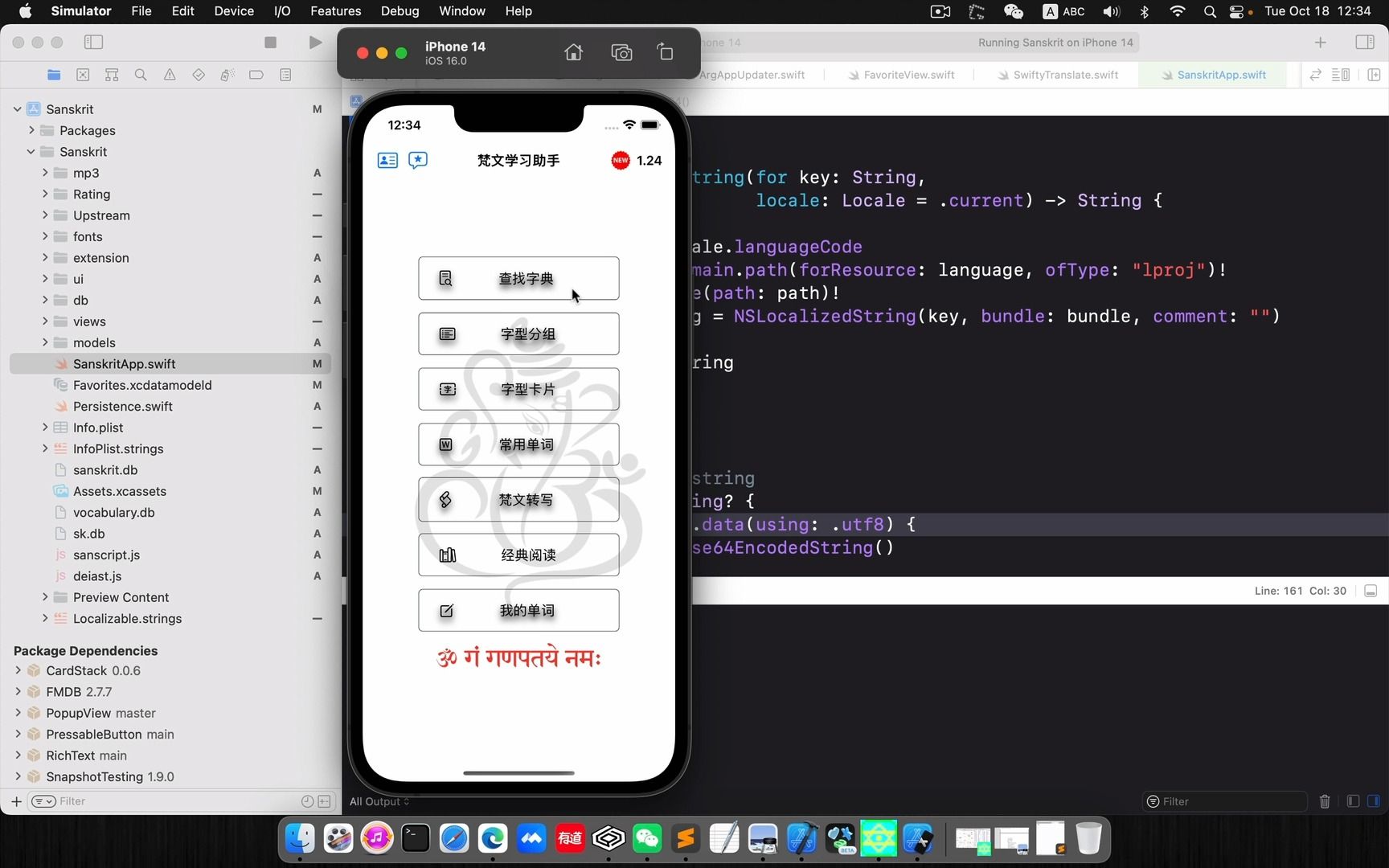
Task: Open the Symbol navigator
Action: [x=112, y=75]
